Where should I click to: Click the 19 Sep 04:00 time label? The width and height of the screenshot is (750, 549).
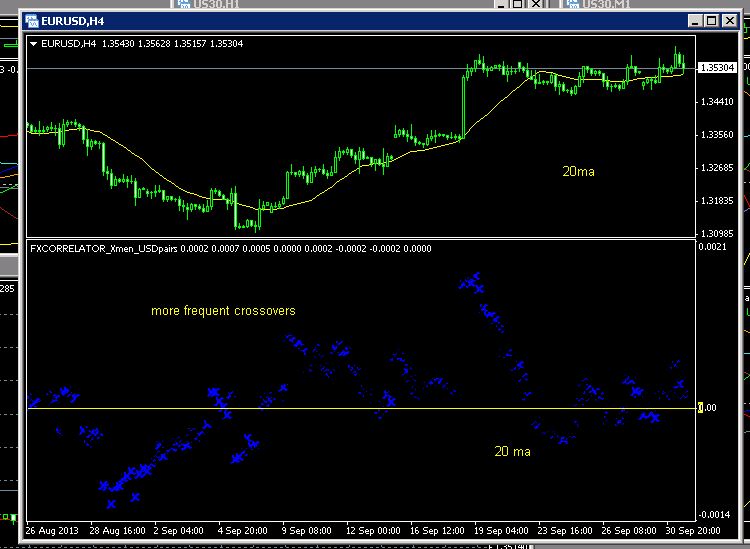pos(501,531)
